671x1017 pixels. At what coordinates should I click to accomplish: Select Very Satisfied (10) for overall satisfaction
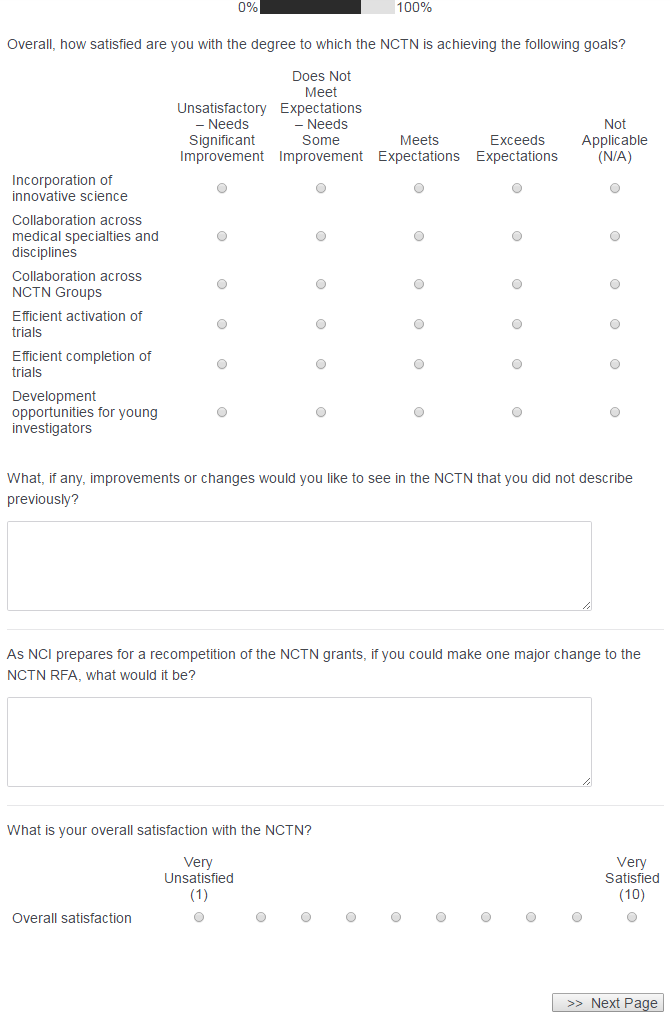pos(632,917)
